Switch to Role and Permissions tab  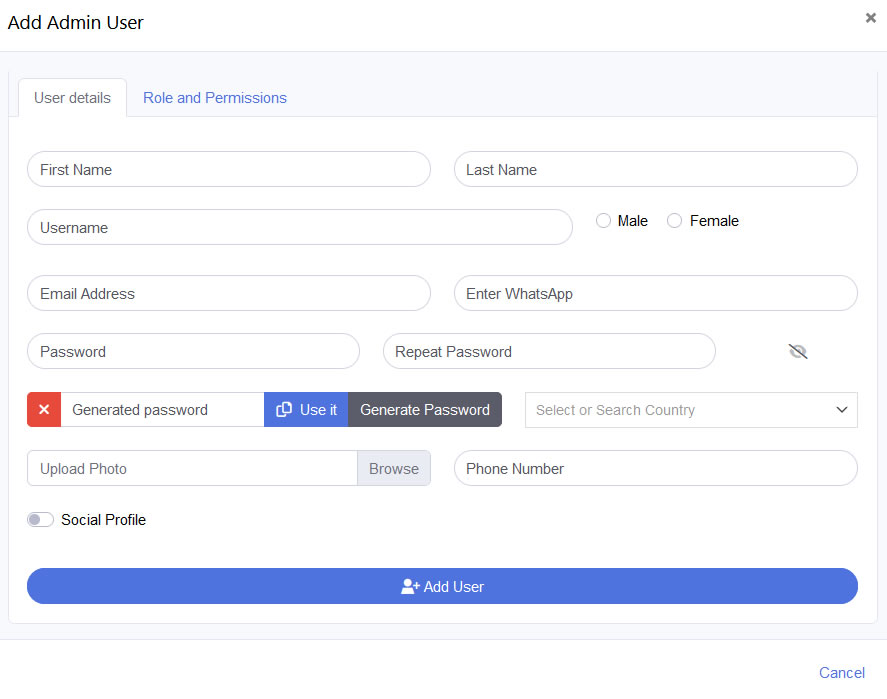tap(215, 98)
